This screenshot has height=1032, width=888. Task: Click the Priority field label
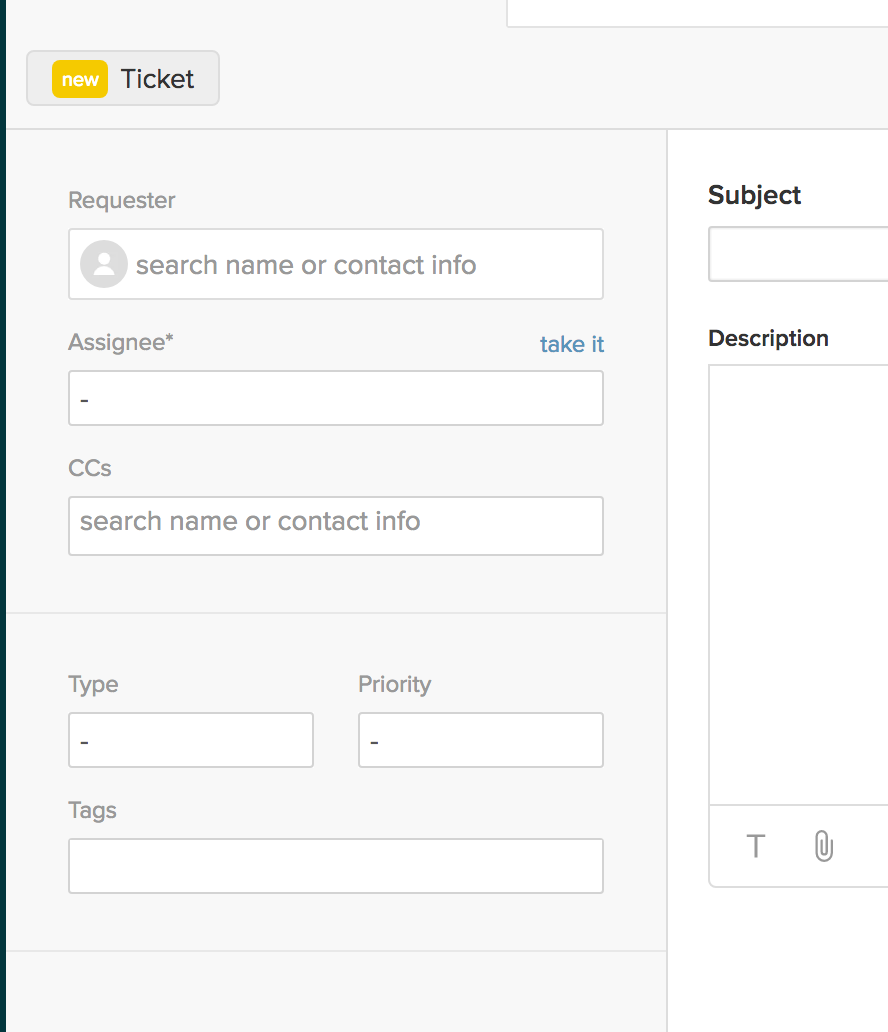394,684
